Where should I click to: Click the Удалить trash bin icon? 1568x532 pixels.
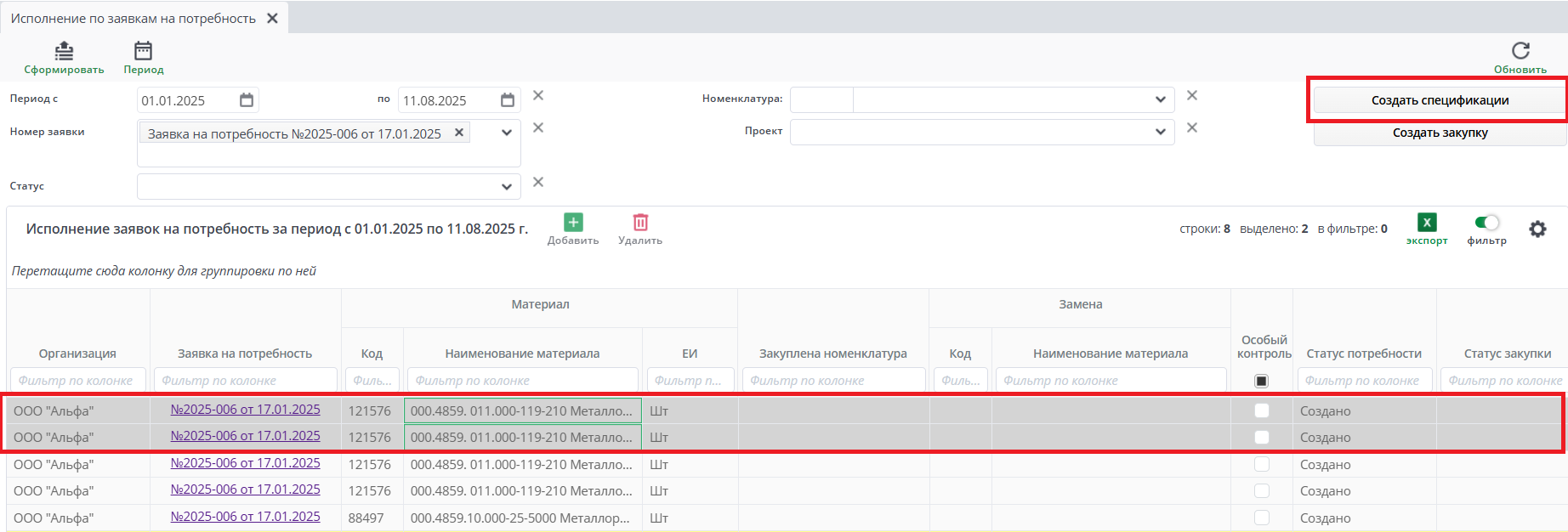(640, 223)
